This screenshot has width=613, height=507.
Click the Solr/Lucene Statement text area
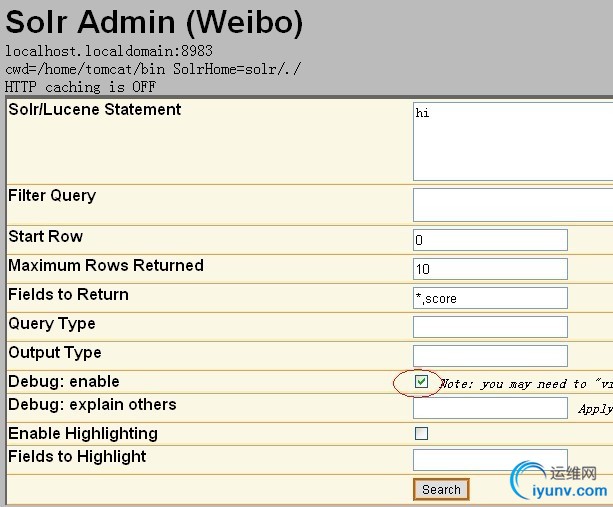pyautogui.click(x=513, y=142)
